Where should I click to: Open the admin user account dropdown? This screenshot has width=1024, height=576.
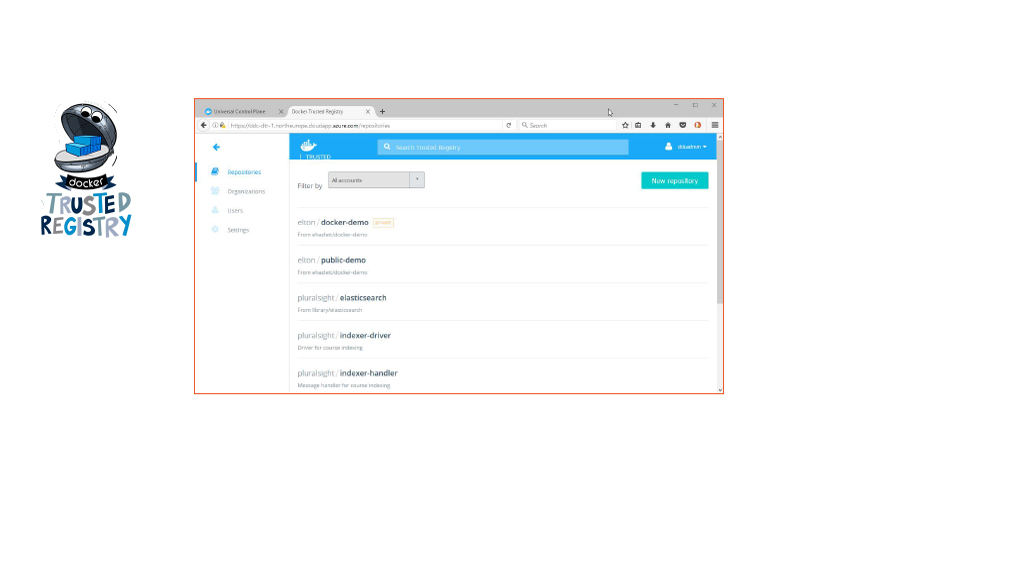pos(686,147)
